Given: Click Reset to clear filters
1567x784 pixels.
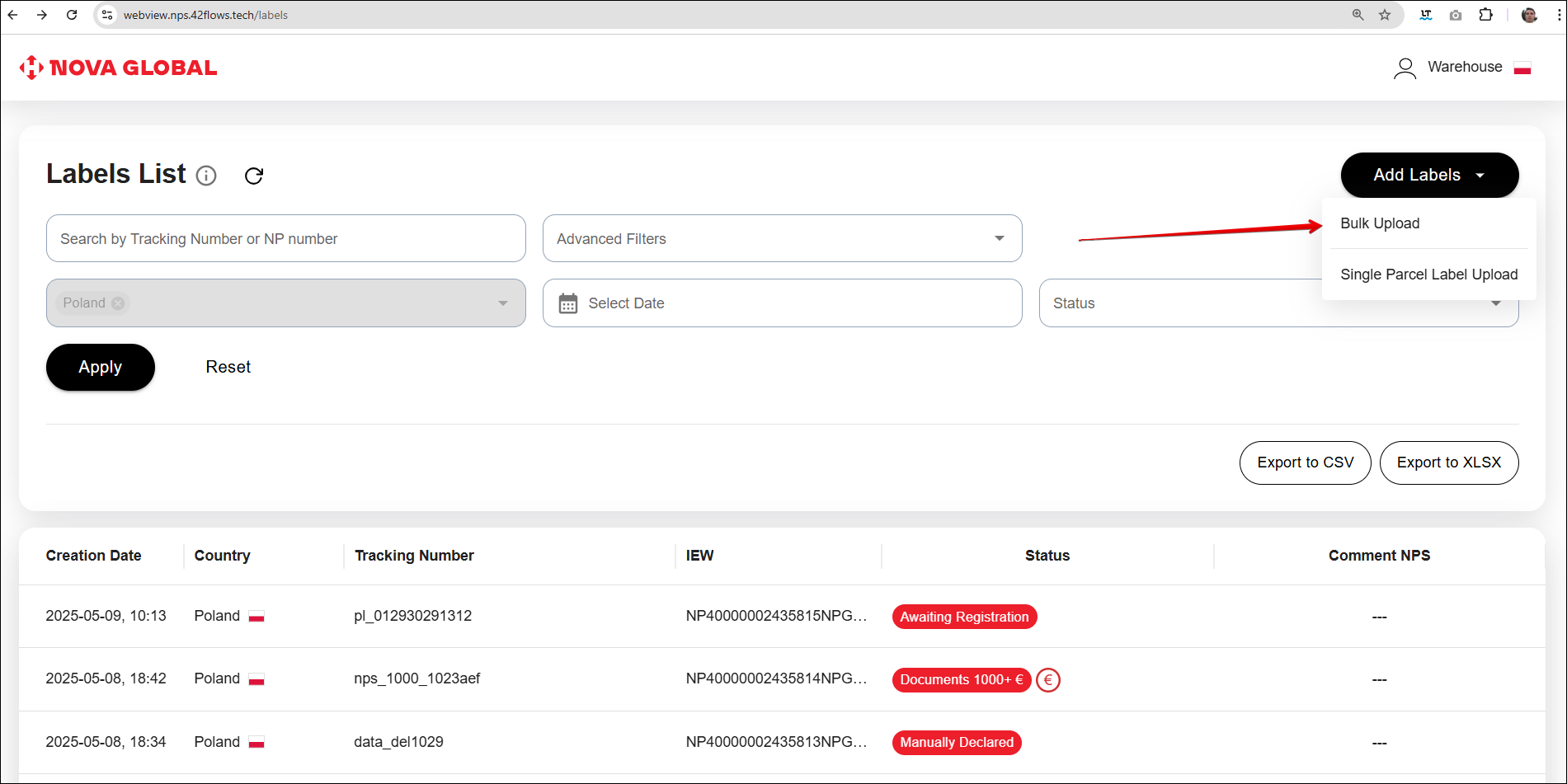Looking at the screenshot, I should pos(228,367).
